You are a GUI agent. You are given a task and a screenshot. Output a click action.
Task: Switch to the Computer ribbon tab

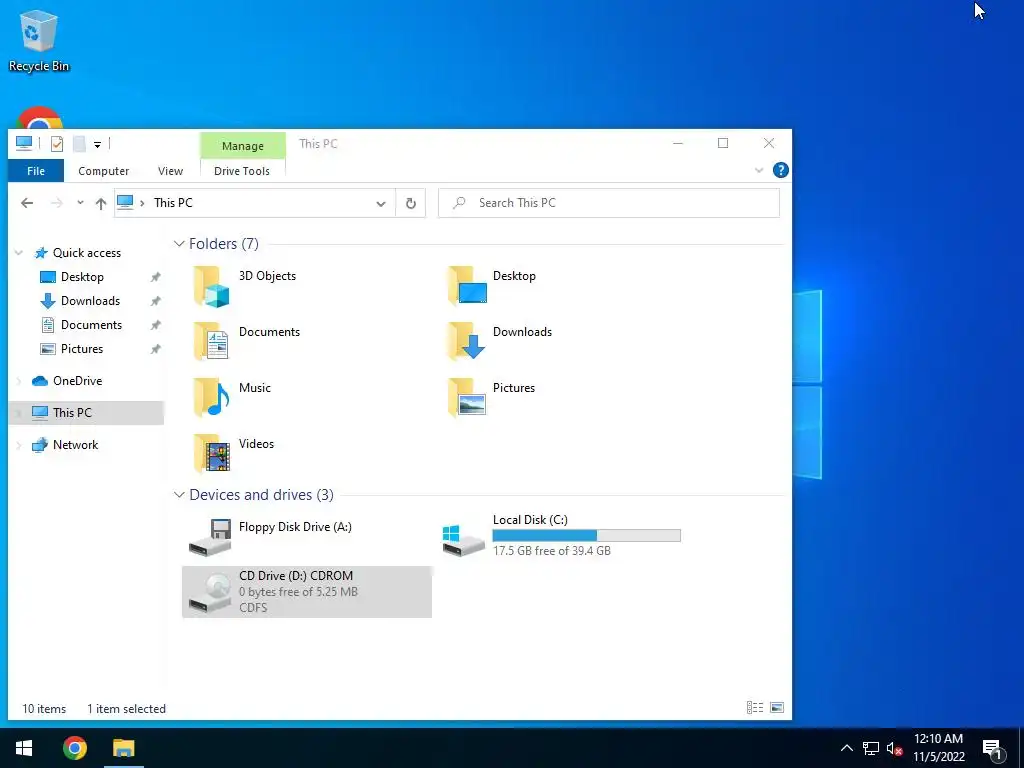(103, 171)
